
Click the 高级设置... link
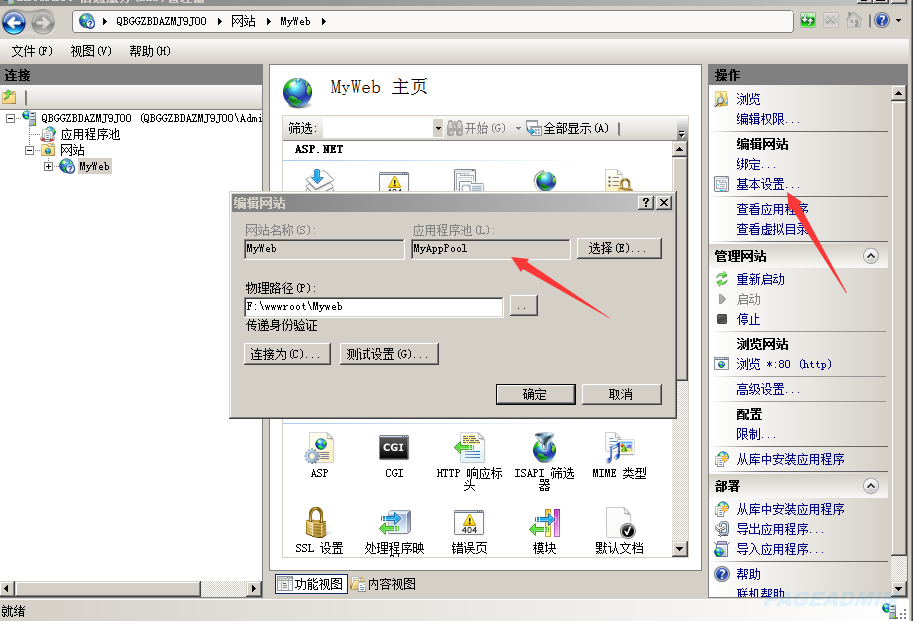pyautogui.click(x=767, y=389)
